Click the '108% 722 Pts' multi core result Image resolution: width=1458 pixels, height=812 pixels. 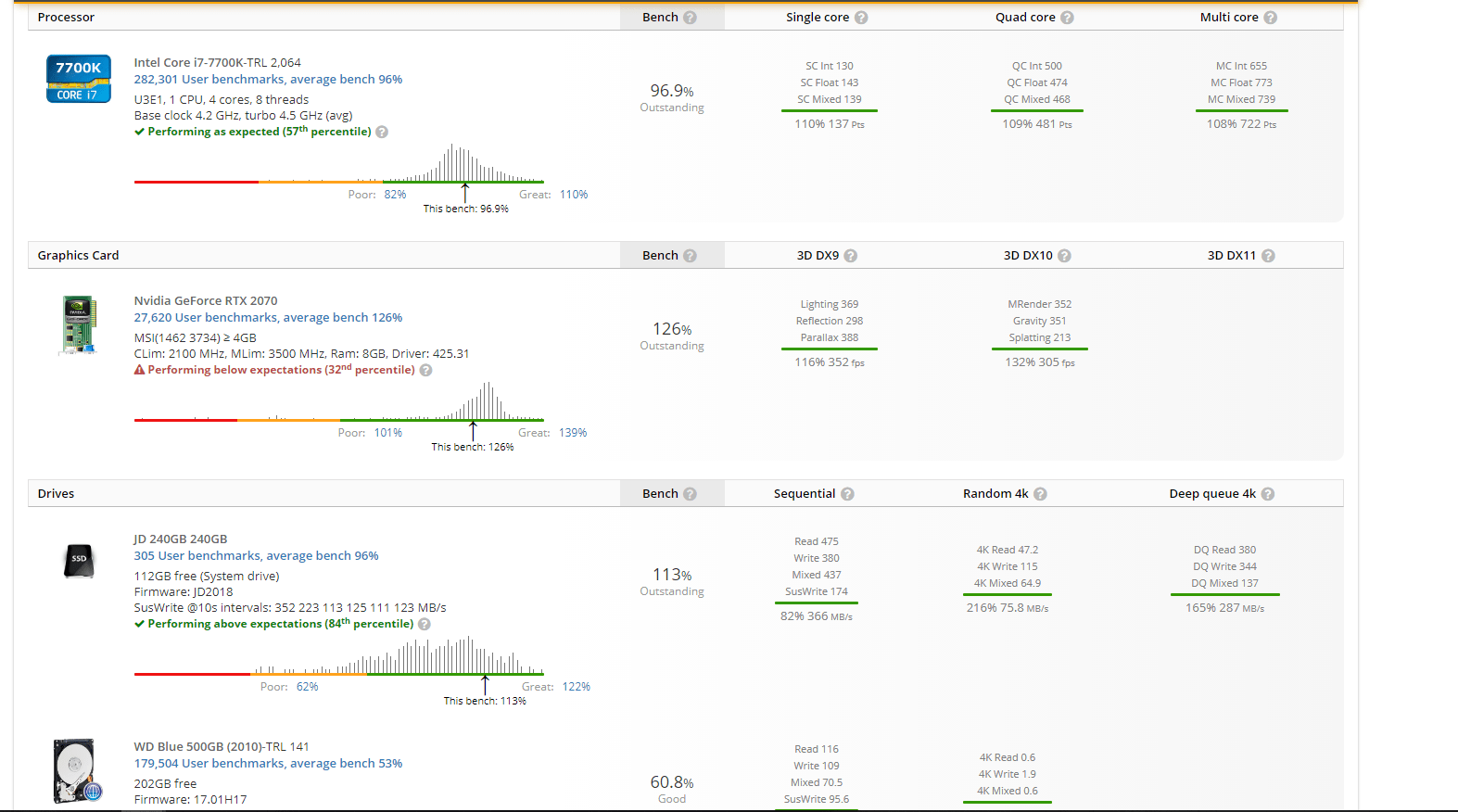(1241, 124)
